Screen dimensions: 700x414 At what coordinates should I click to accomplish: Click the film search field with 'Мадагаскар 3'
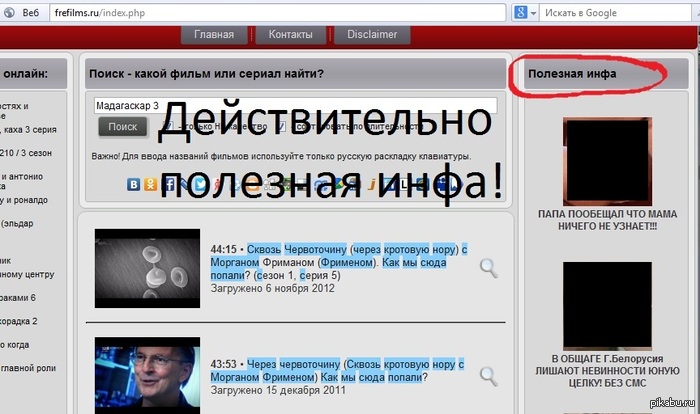pos(295,105)
